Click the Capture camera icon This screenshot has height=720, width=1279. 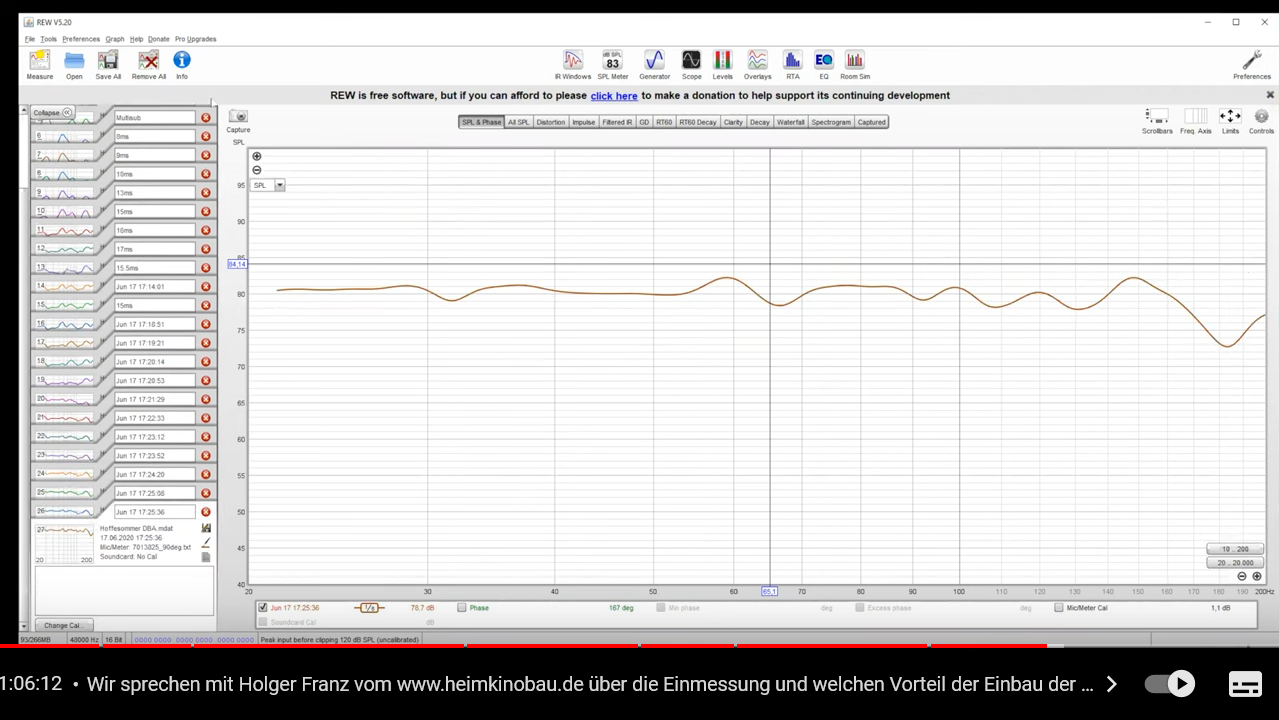point(238,116)
